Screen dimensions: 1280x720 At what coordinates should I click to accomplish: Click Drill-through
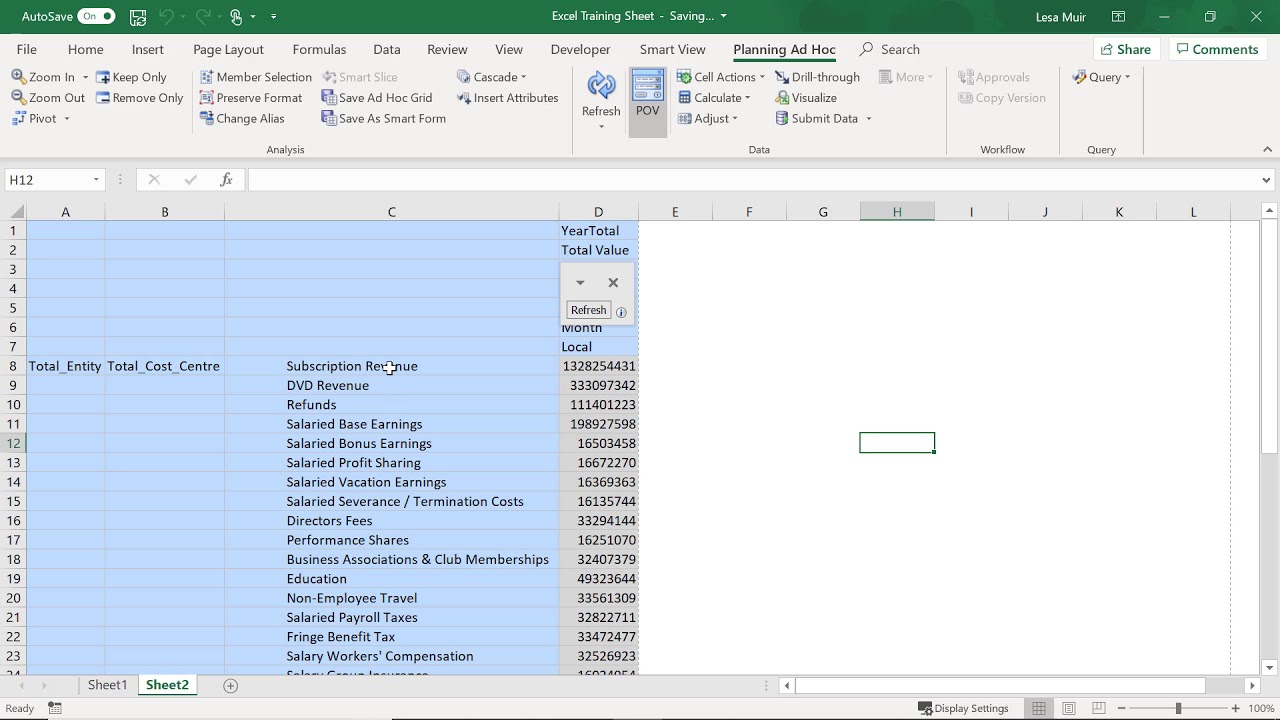[817, 77]
